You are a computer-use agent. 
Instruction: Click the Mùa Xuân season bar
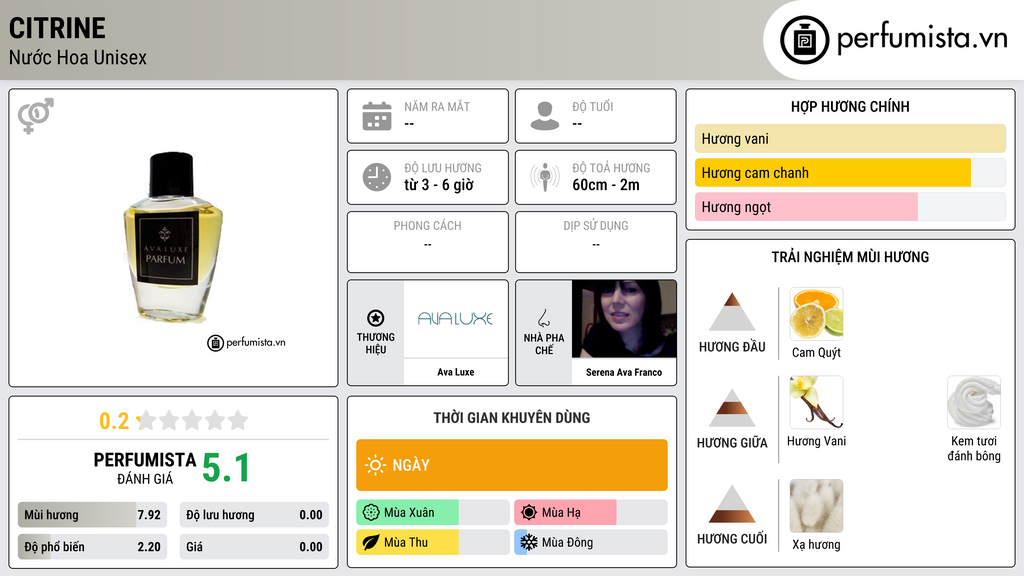point(432,512)
